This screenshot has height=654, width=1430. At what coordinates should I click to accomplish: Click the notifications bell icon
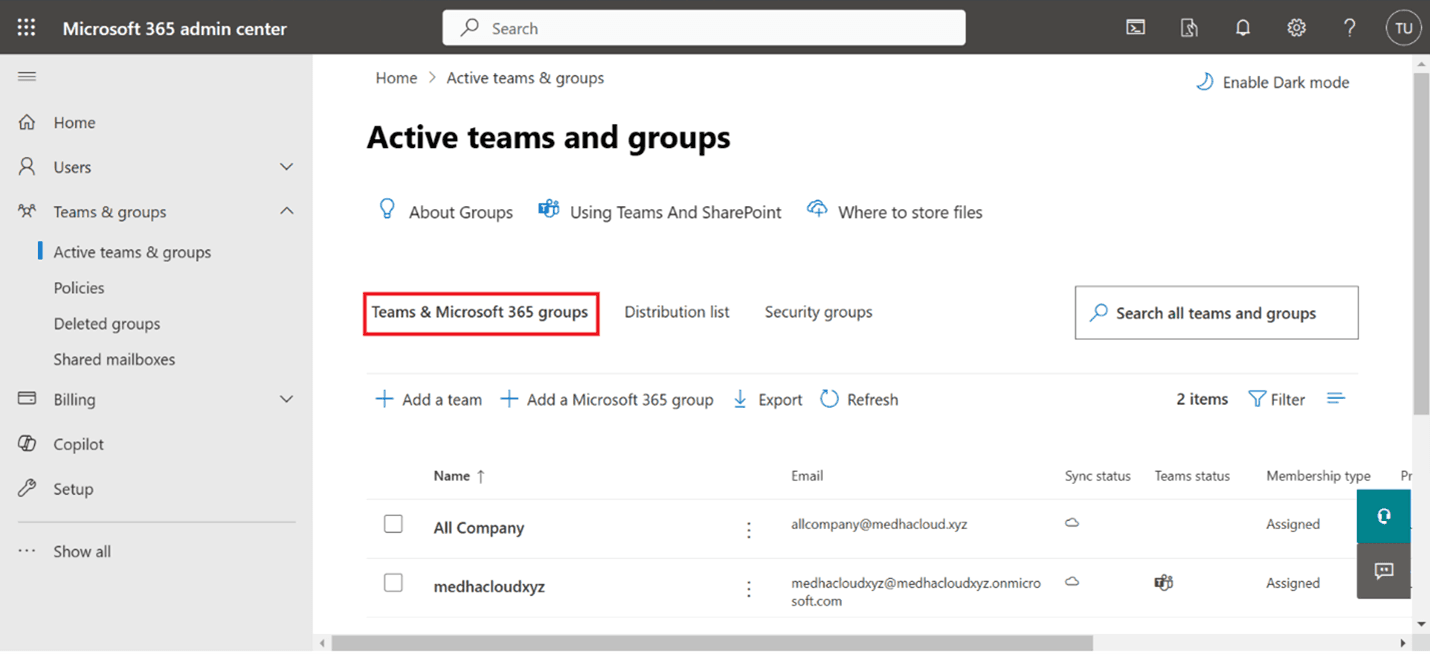coord(1243,27)
